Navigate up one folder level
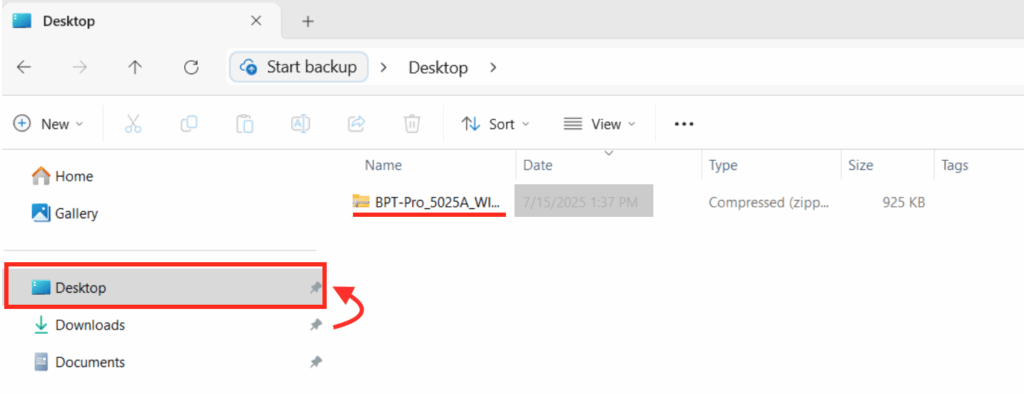Image resolution: width=1024 pixels, height=394 pixels. (135, 67)
